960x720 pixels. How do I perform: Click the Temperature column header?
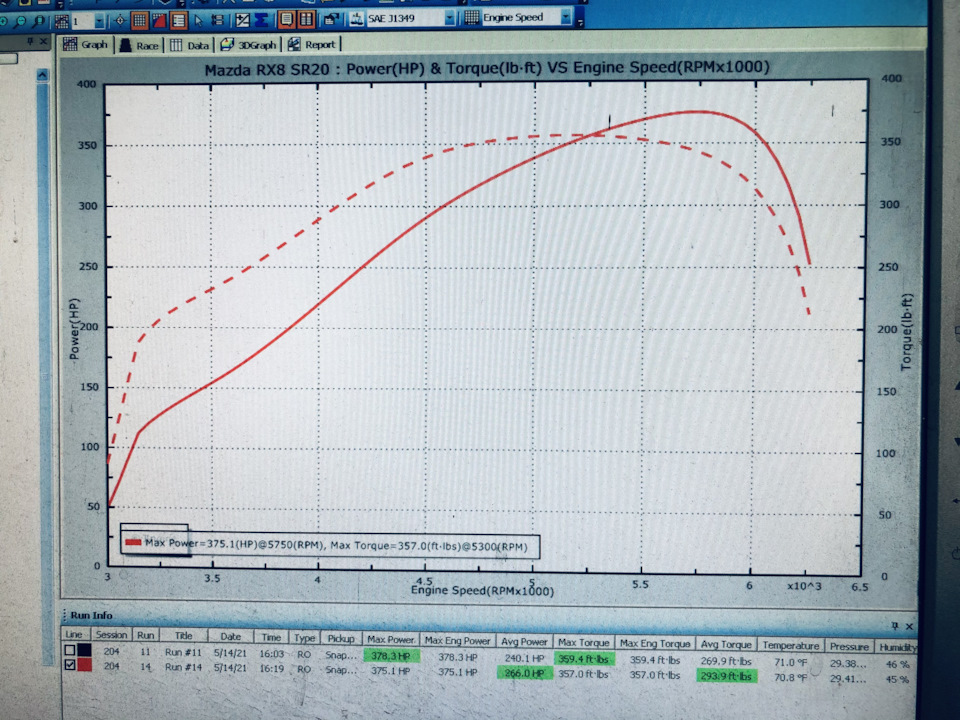[x=790, y=645]
